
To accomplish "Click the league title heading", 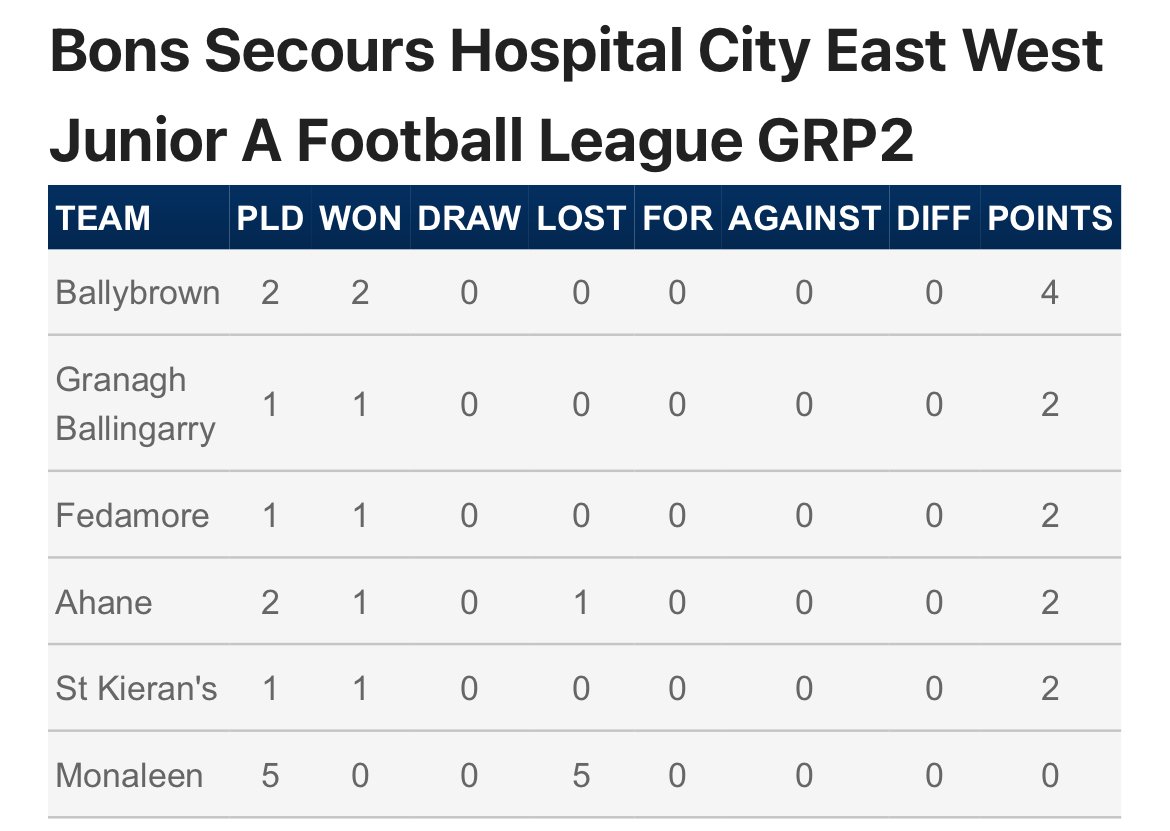I will 576,95.
